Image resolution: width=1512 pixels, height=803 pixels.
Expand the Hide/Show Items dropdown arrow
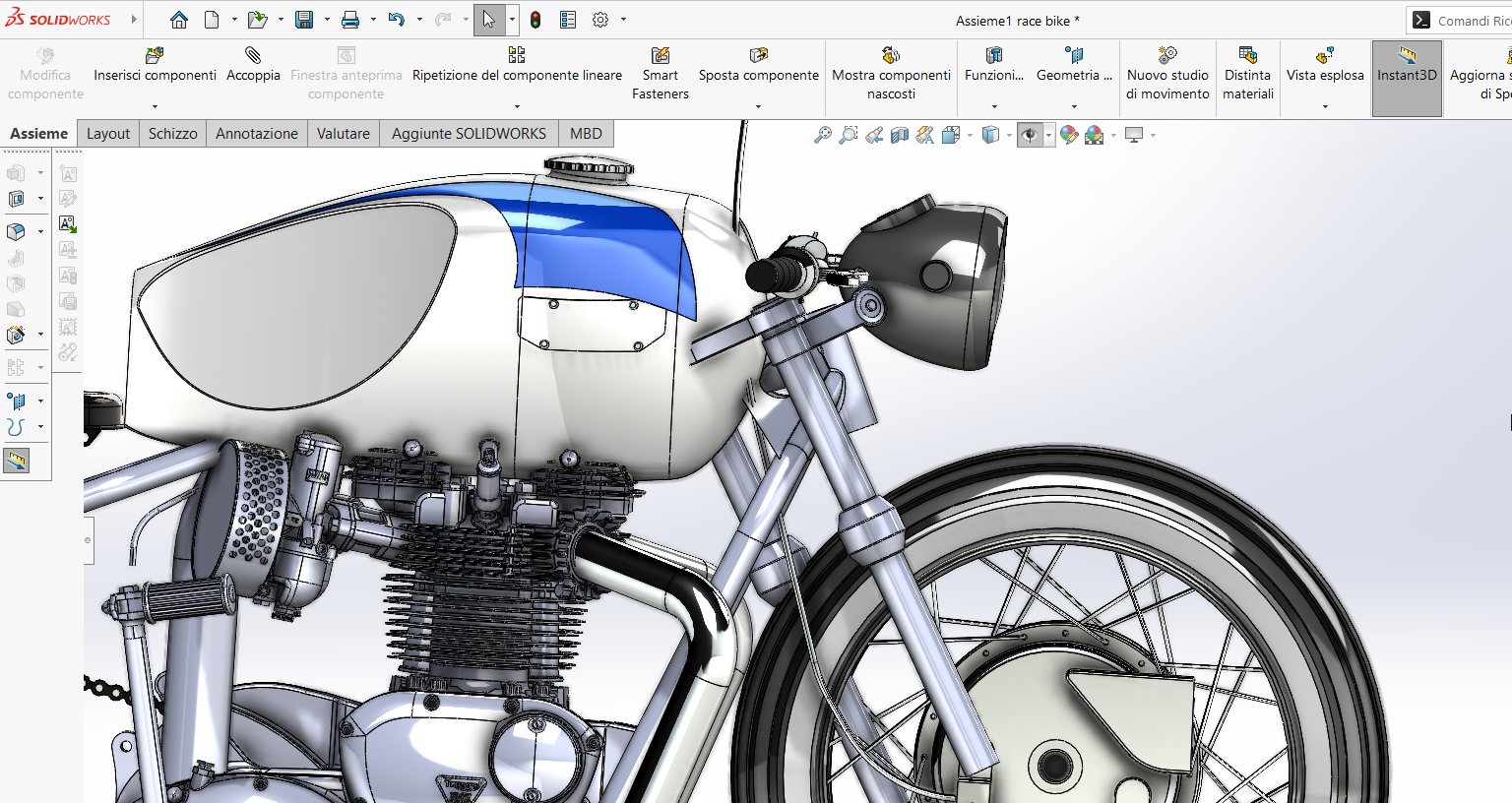pyautogui.click(x=1048, y=135)
